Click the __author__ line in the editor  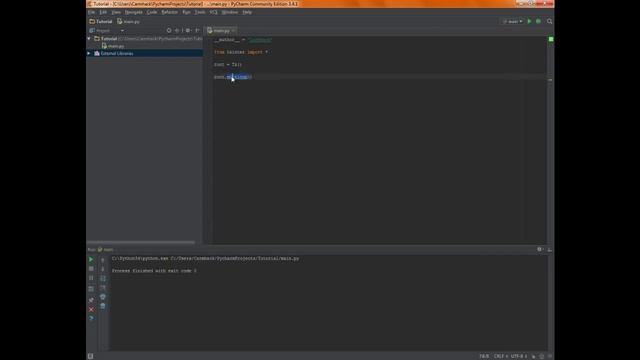point(242,40)
